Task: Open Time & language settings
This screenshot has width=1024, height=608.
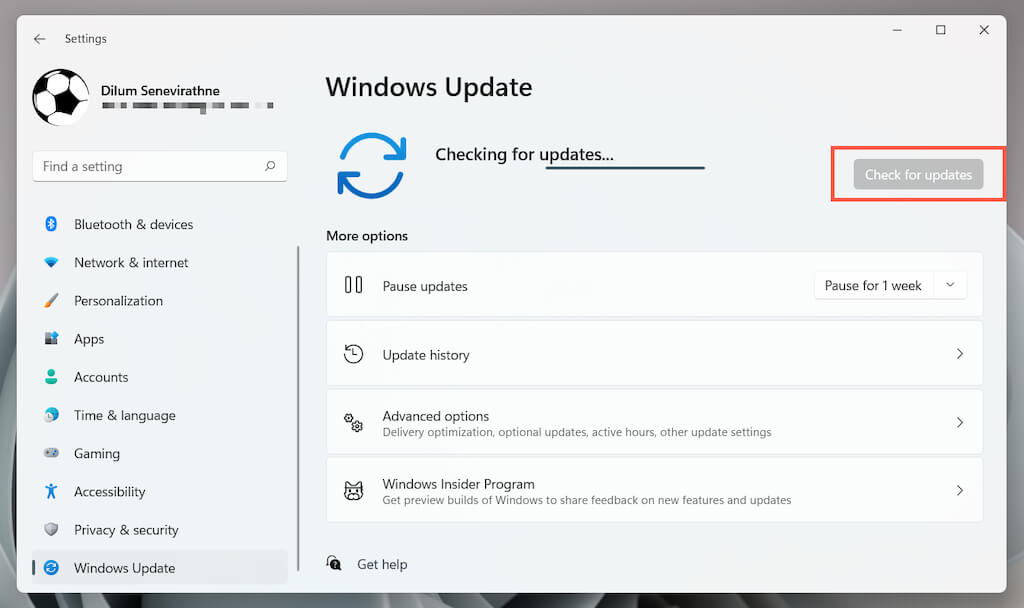Action: (x=124, y=416)
